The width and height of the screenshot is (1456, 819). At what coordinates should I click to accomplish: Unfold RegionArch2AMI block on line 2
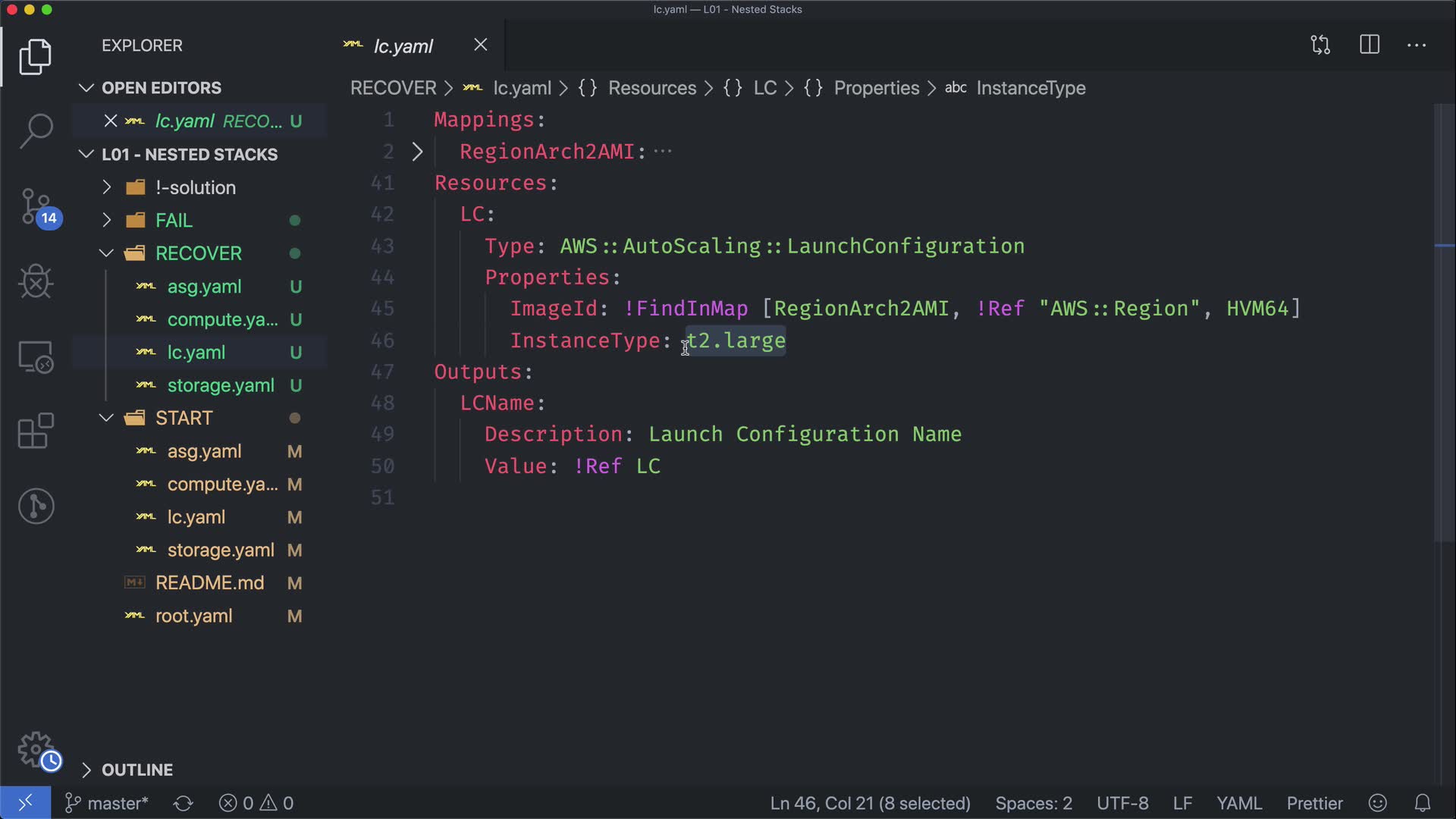point(417,152)
